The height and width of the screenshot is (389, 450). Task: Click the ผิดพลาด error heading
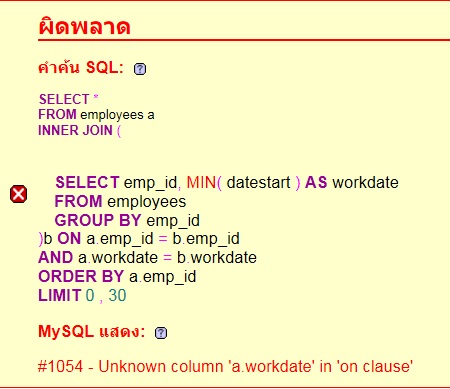(84, 26)
